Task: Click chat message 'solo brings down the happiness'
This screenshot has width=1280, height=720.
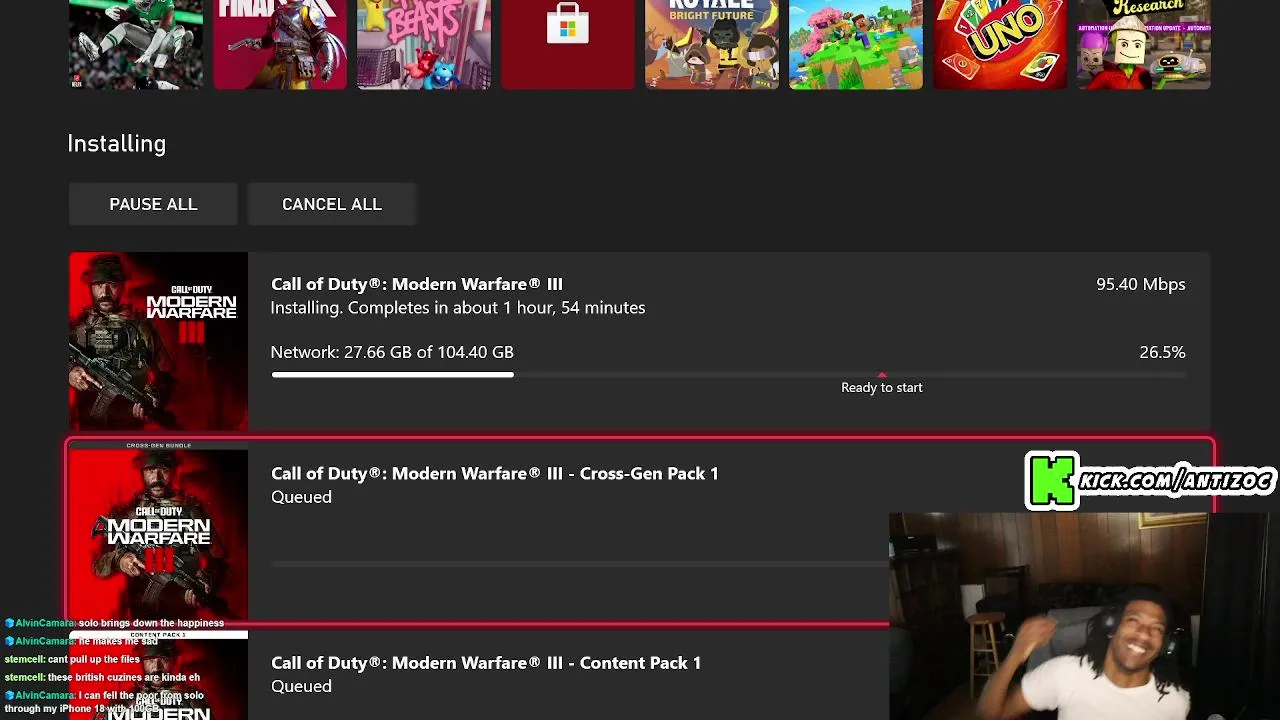Action: [151, 623]
